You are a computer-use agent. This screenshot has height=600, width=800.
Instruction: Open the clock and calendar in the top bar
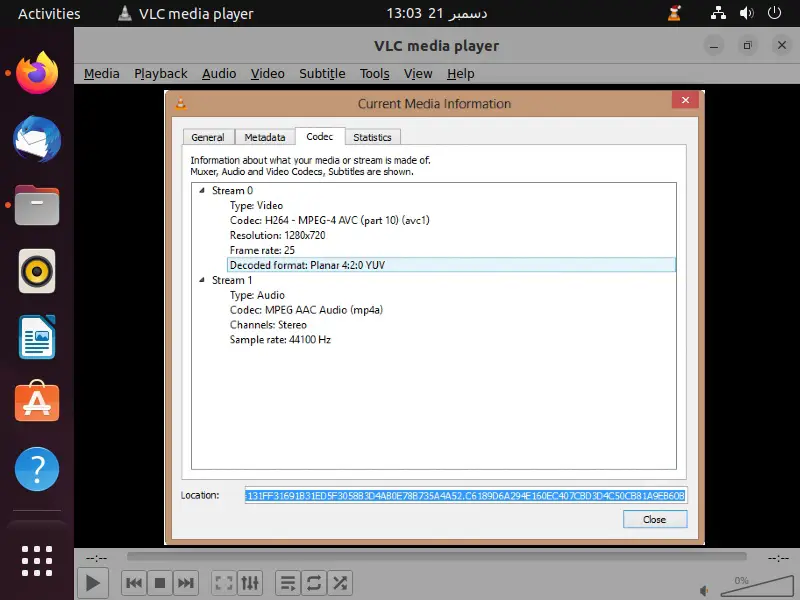coord(436,13)
